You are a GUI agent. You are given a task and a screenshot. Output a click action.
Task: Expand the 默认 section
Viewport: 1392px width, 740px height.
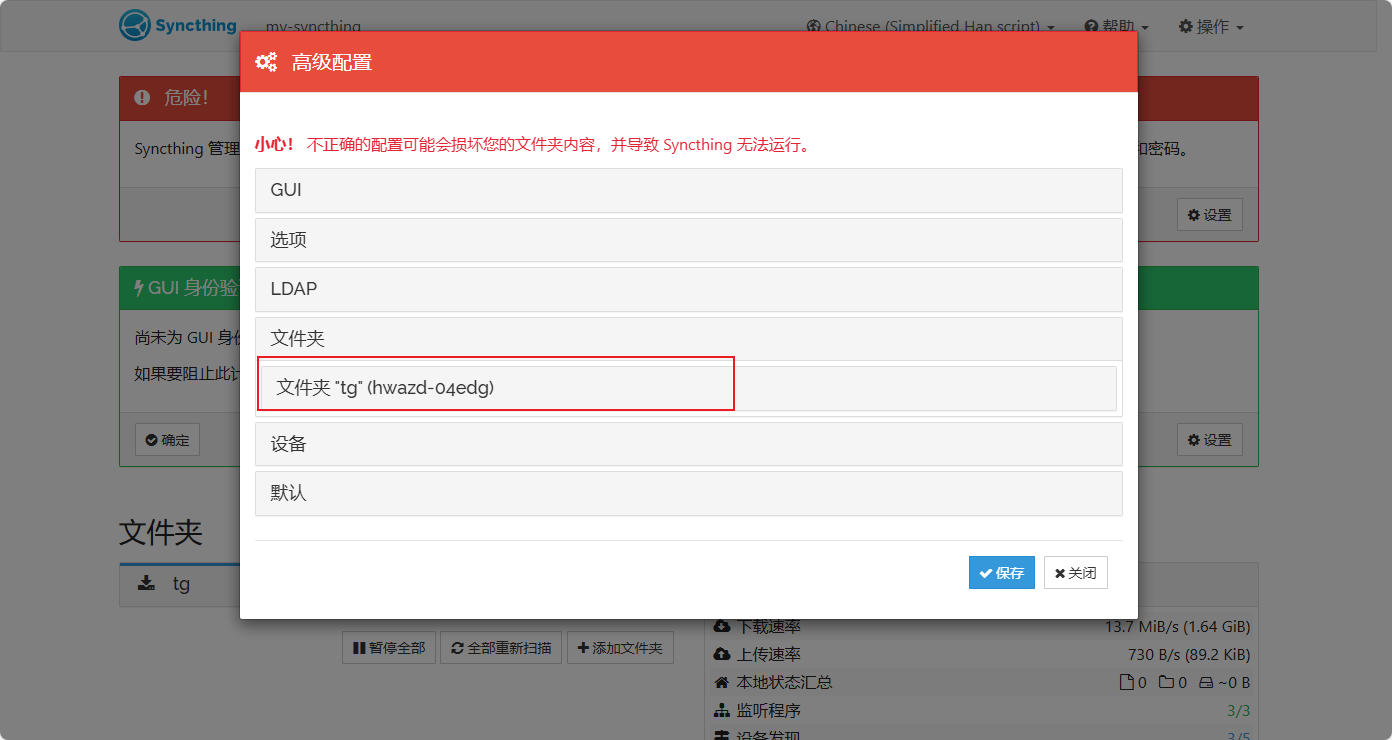point(688,493)
